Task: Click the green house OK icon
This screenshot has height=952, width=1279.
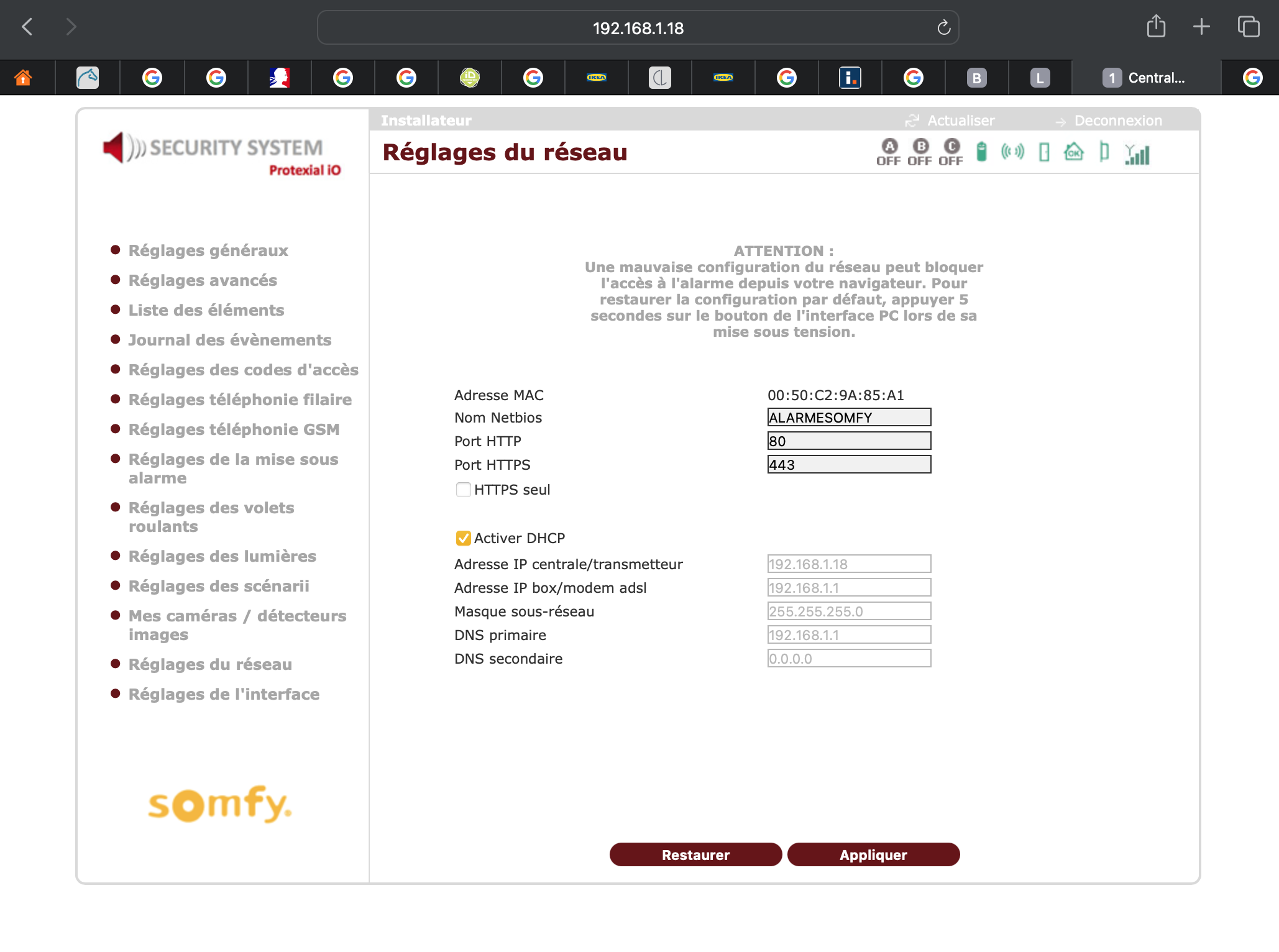Action: pyautogui.click(x=1073, y=152)
